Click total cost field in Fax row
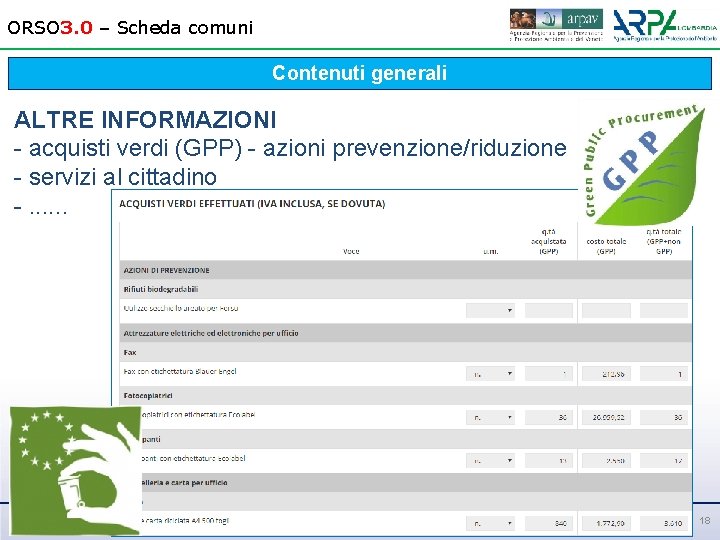The width and height of the screenshot is (720, 540). tap(606, 374)
